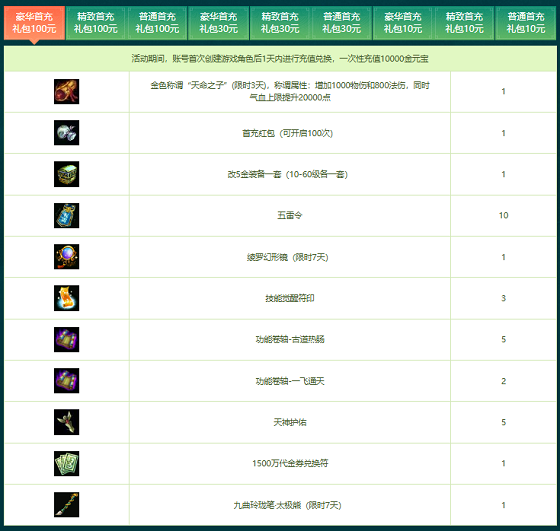Click the 功能卷轴-一飞通天 scroll icon

point(66,381)
